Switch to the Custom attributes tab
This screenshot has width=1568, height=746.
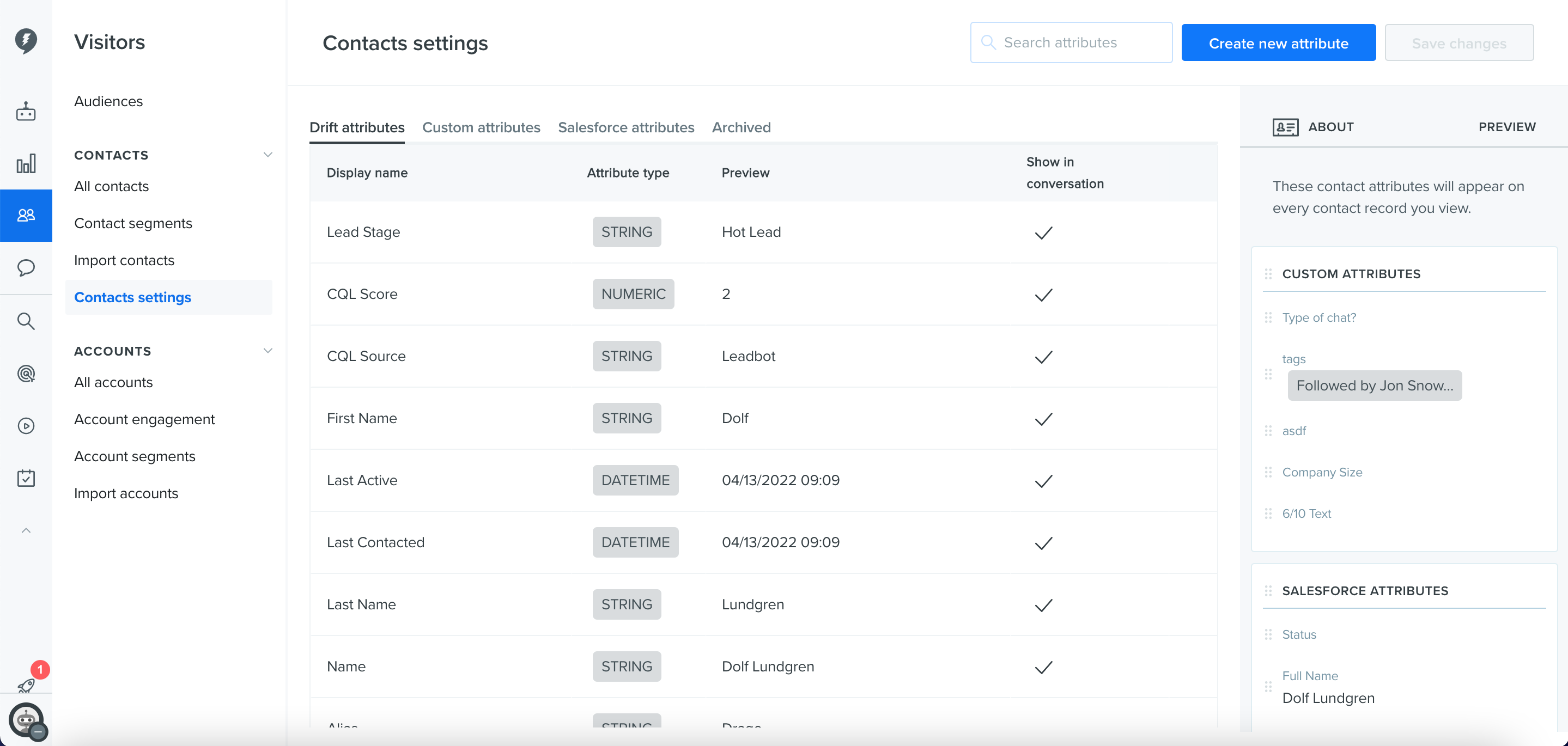(x=481, y=127)
